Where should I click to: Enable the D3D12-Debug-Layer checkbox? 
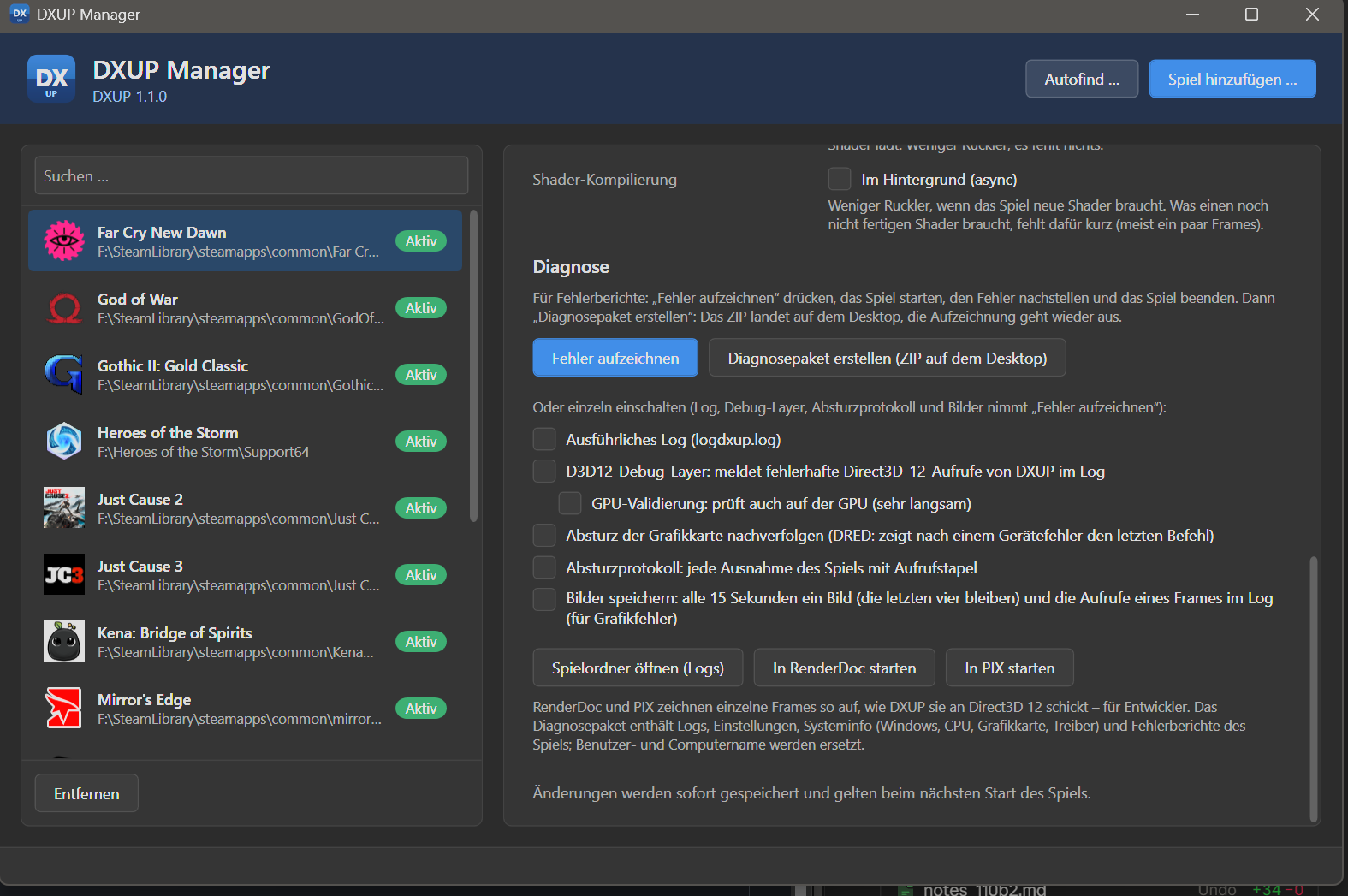click(544, 471)
